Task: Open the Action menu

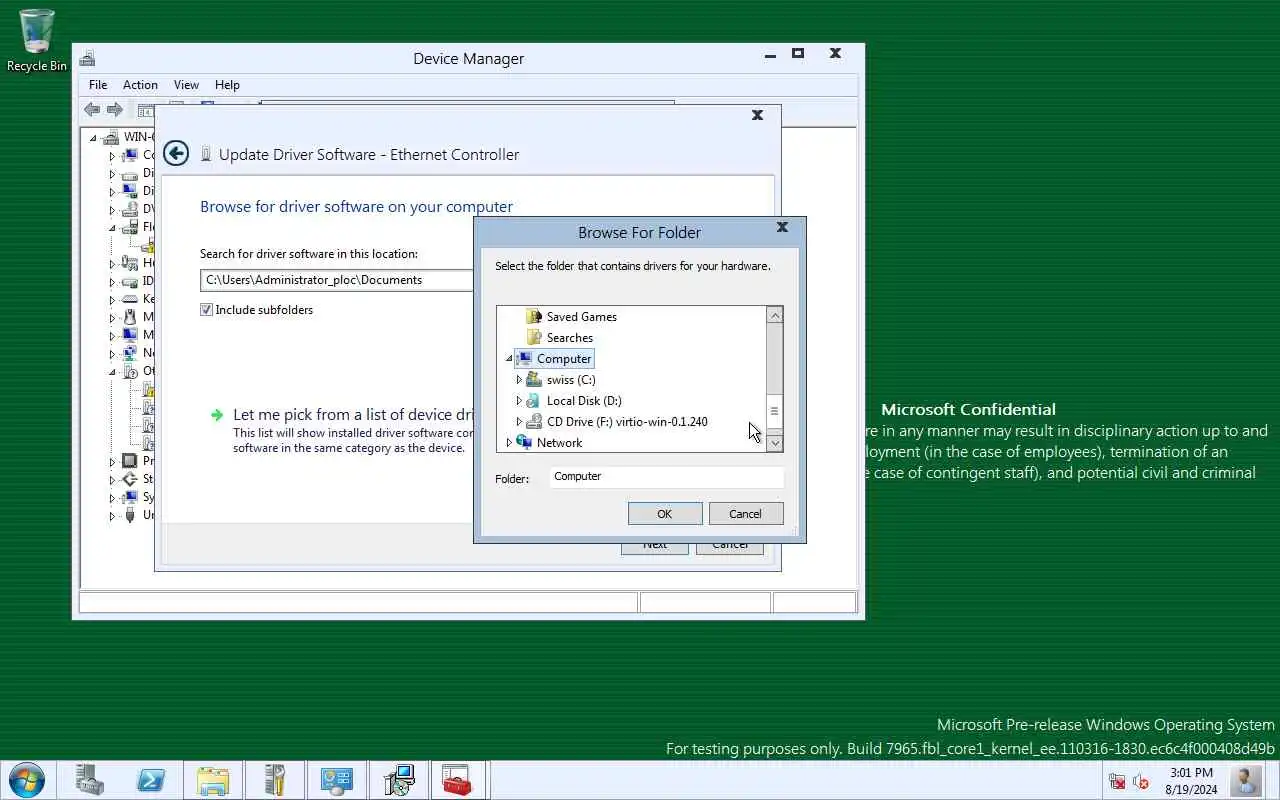Action: [140, 85]
